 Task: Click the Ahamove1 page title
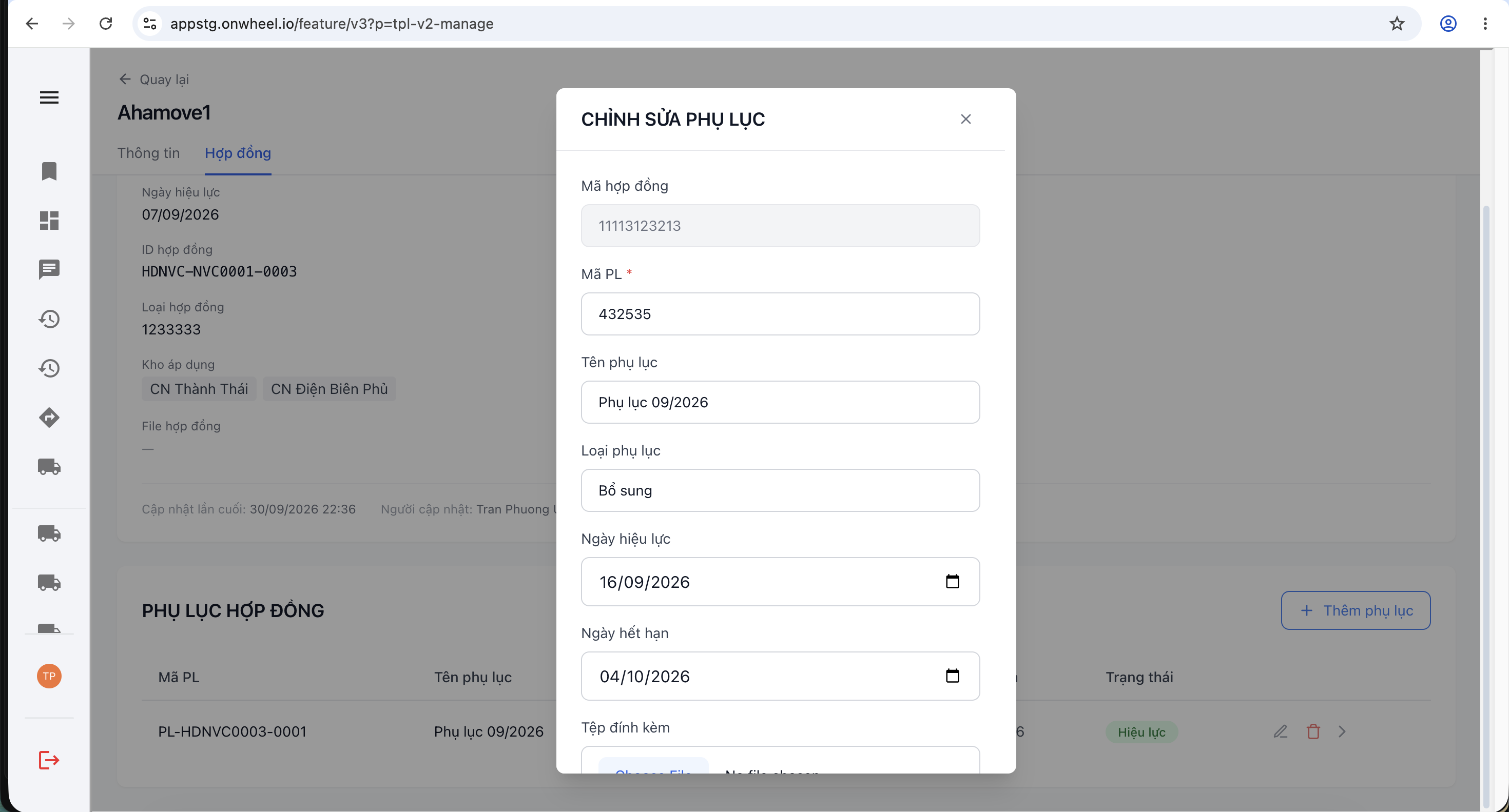(164, 112)
